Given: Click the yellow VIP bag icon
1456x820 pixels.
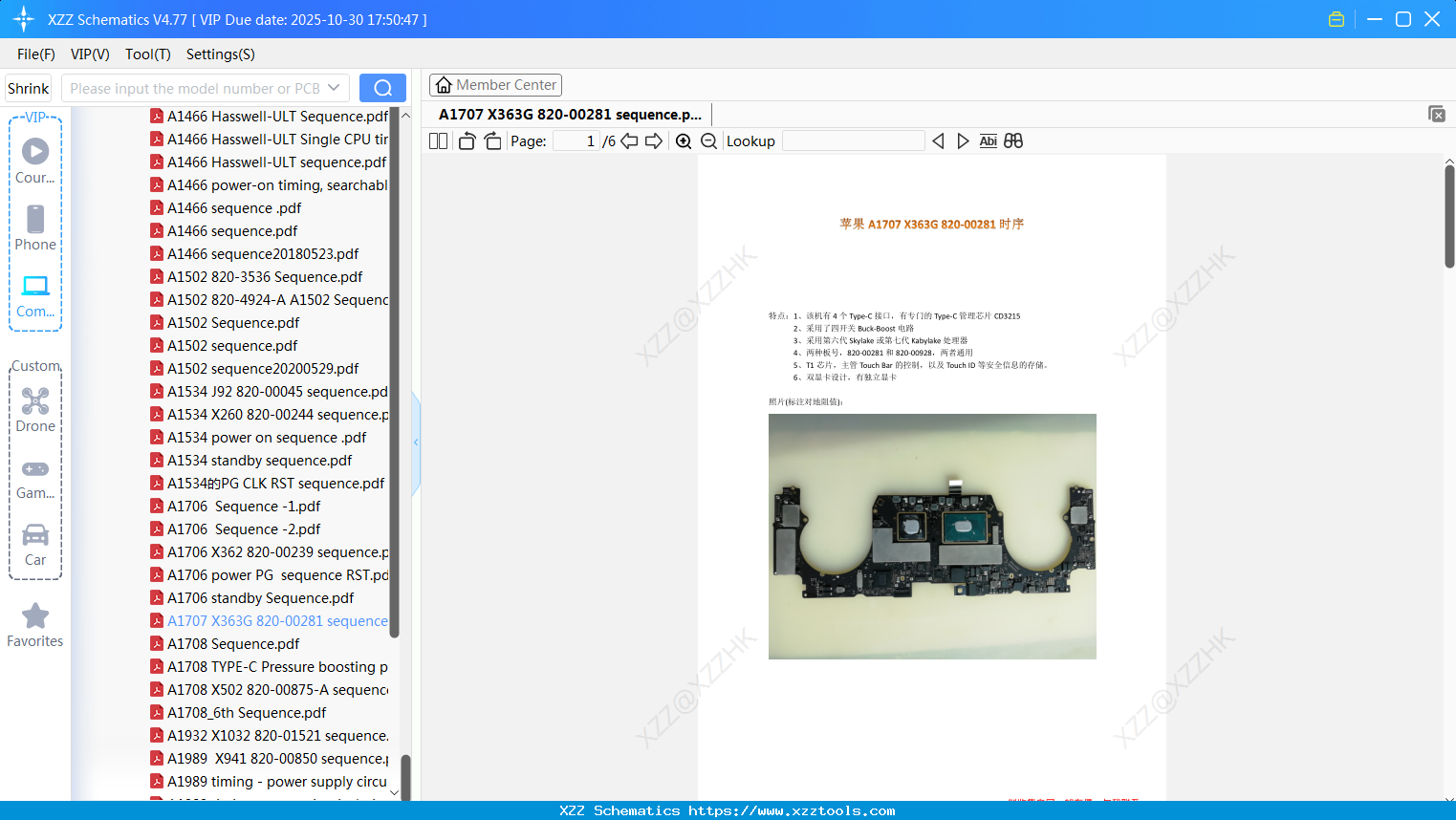Looking at the screenshot, I should point(1336,19).
